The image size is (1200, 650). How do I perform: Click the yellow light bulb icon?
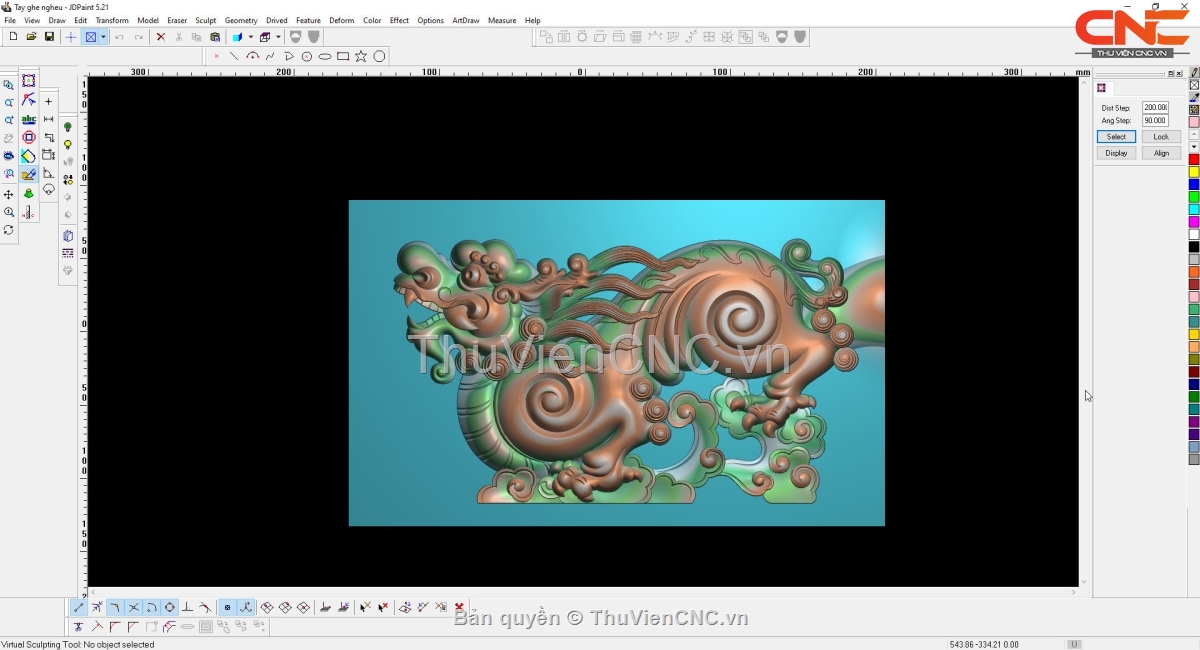tap(68, 145)
